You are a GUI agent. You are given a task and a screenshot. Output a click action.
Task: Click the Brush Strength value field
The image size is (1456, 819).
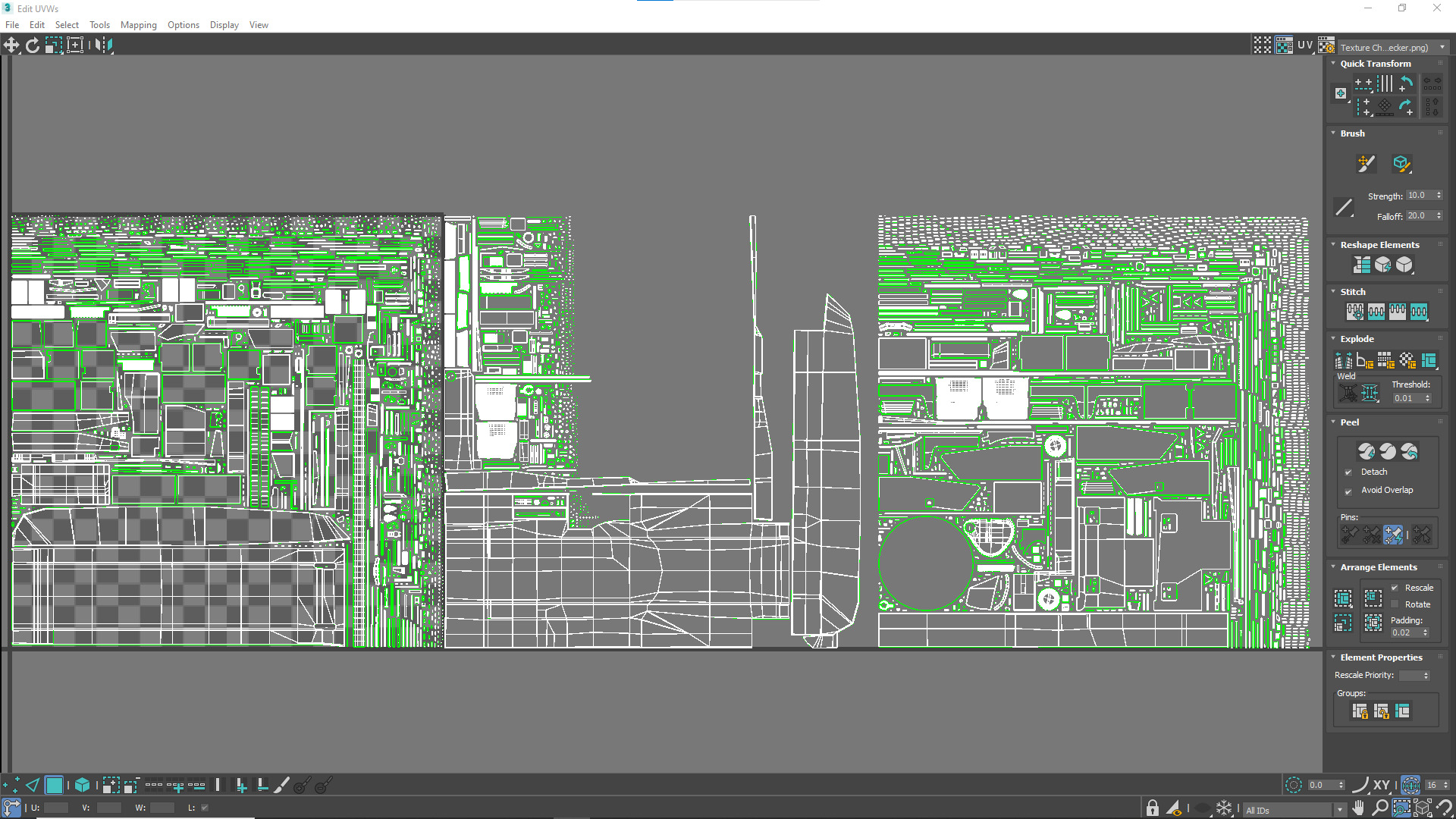[1418, 196]
